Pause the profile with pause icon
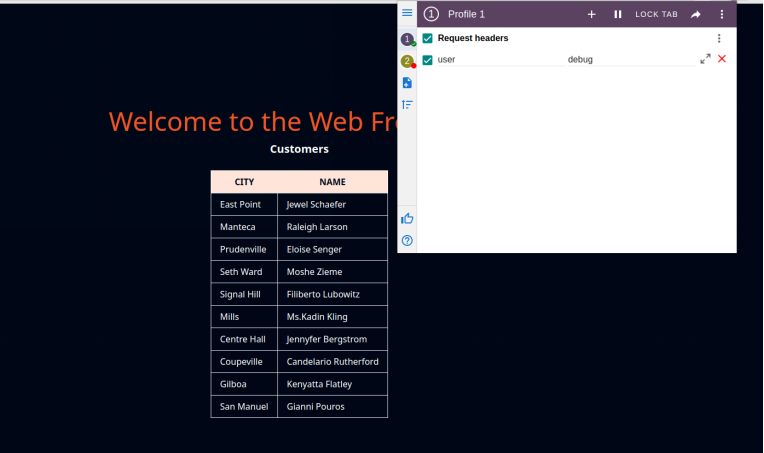Image resolution: width=764 pixels, height=453 pixels. 618,14
